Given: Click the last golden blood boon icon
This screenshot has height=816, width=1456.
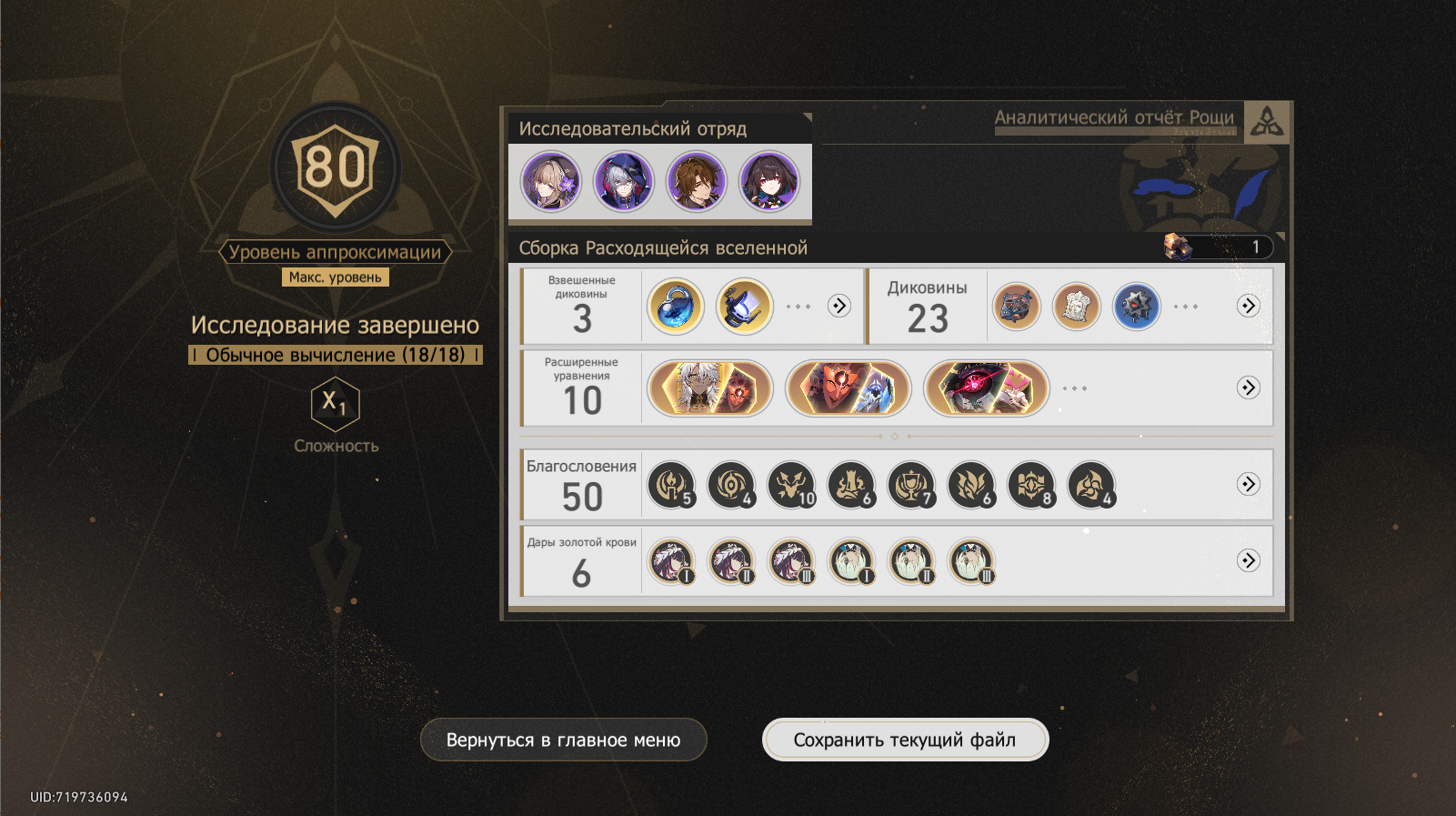Looking at the screenshot, I should click(x=971, y=561).
